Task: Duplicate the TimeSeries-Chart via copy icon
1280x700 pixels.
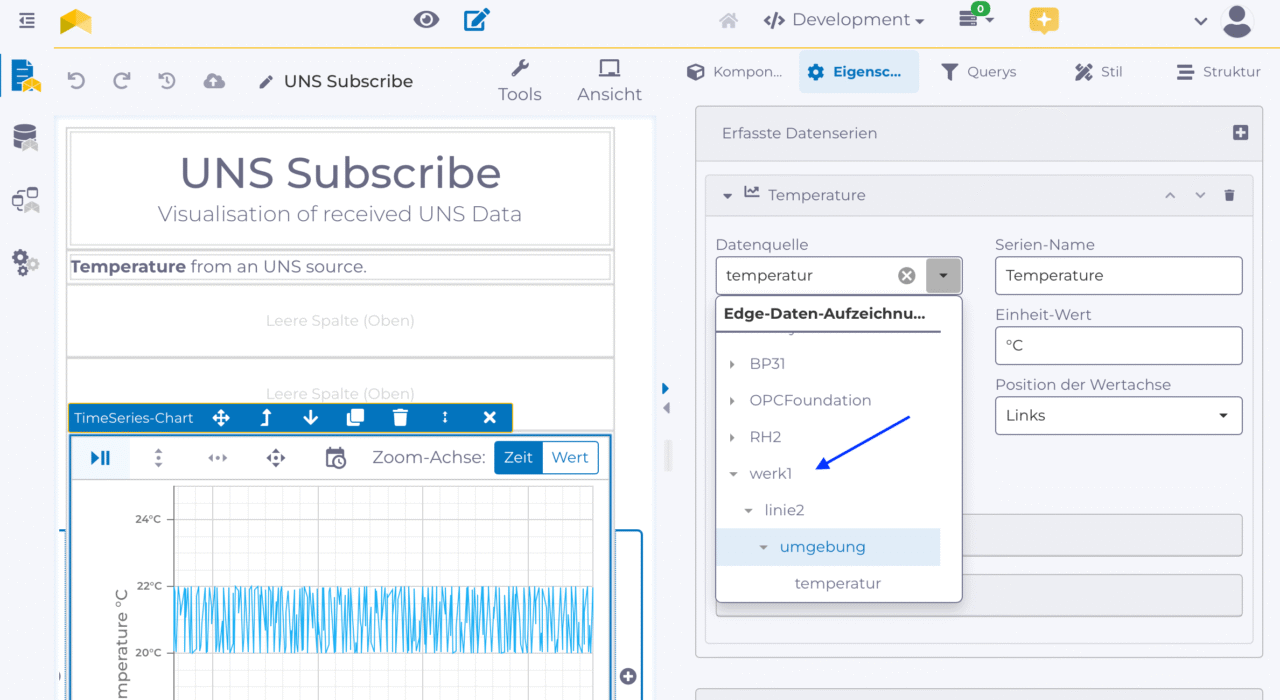Action: point(355,417)
